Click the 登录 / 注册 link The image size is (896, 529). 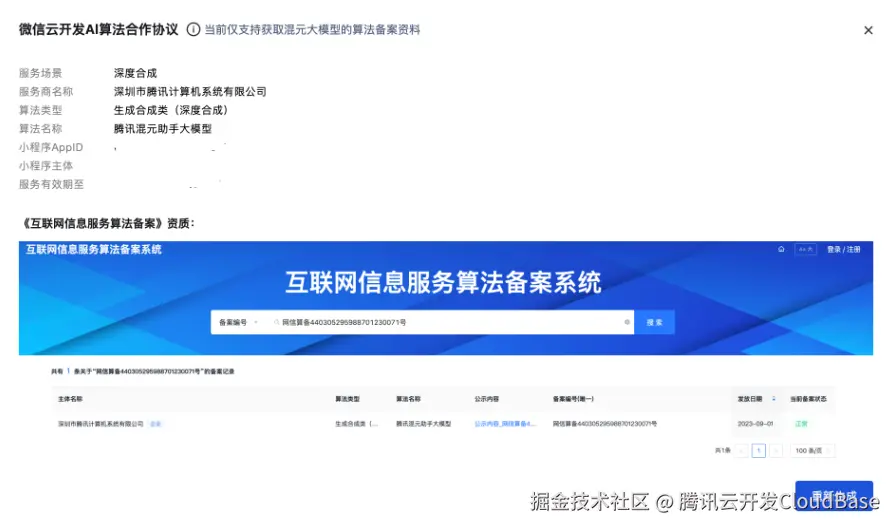(843, 249)
